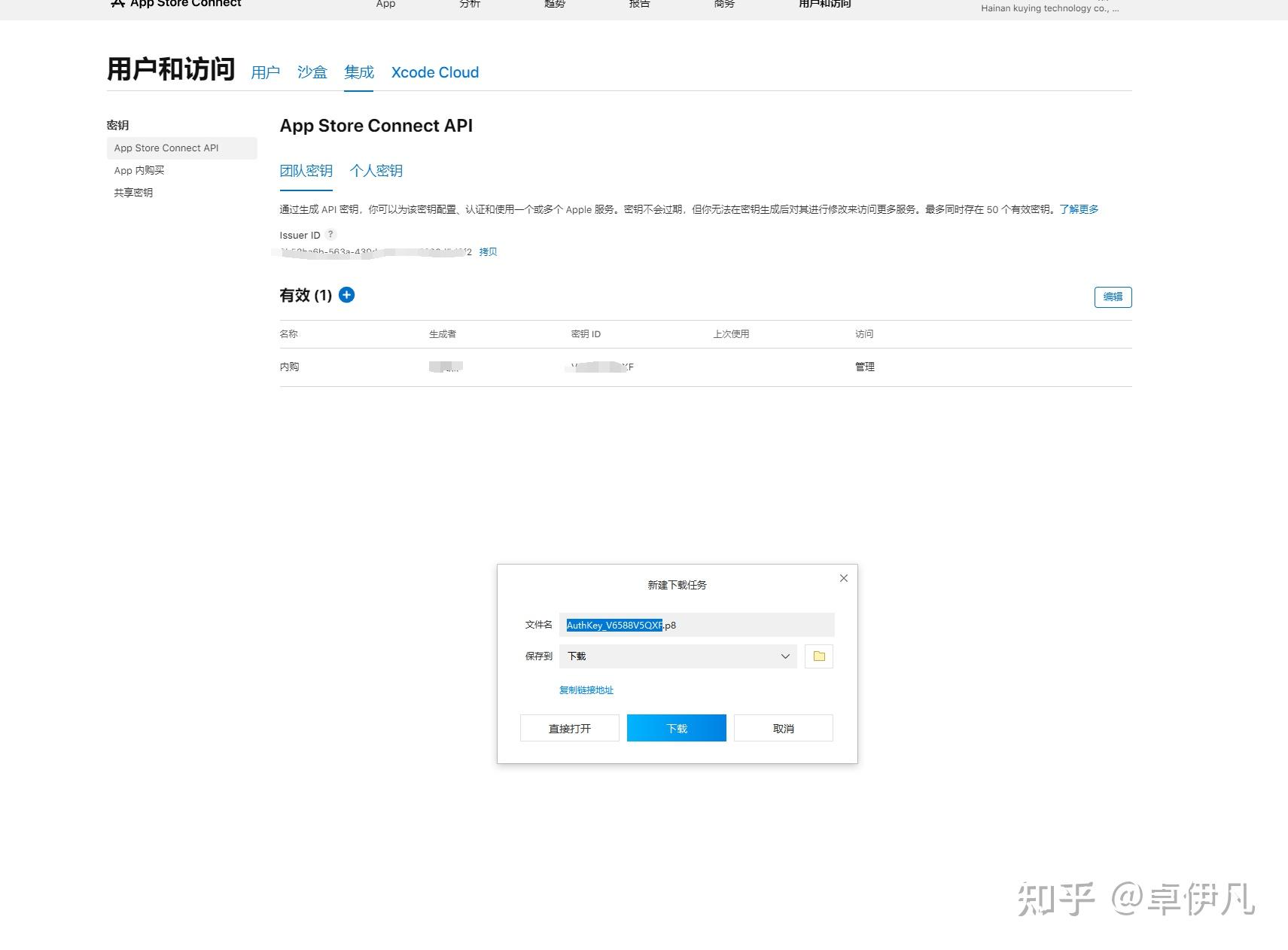The width and height of the screenshot is (1288, 950).
Task: Click the 编辑 button above the key table
Action: [1112, 297]
